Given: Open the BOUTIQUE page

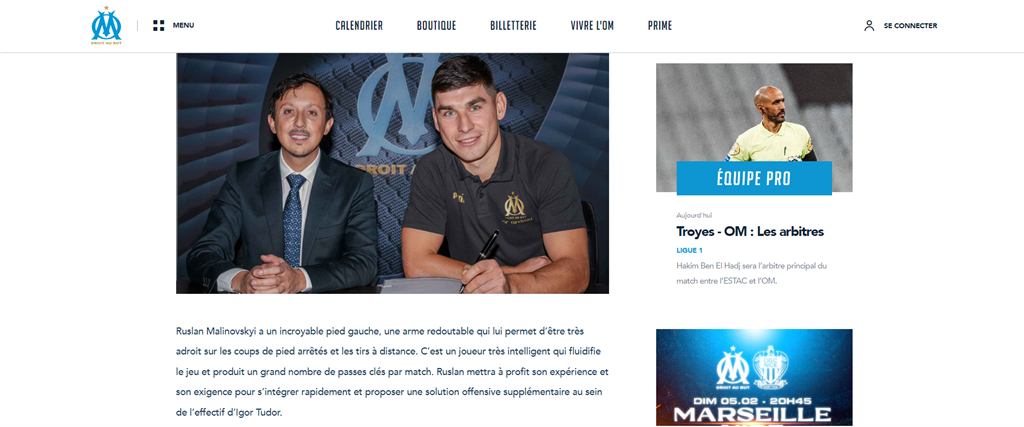Looking at the screenshot, I should pyautogui.click(x=436, y=25).
